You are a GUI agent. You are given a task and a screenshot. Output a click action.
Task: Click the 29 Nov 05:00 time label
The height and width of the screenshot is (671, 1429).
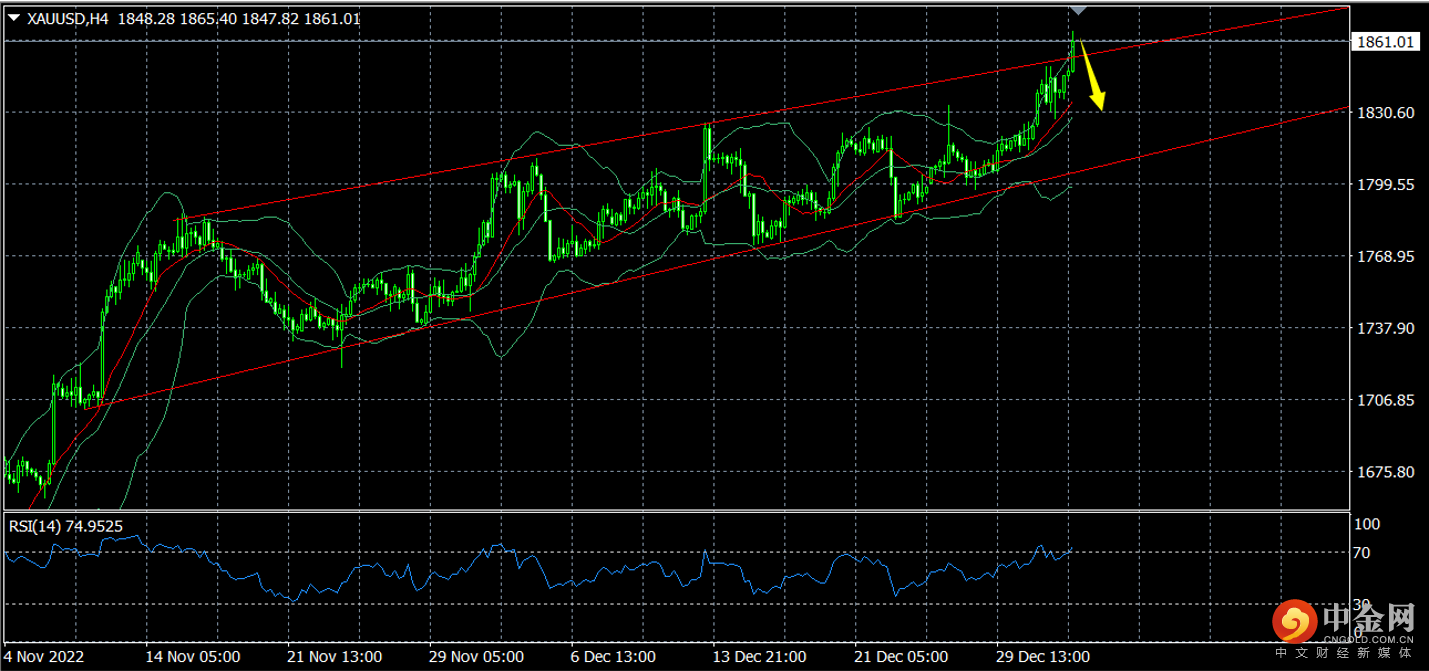(x=477, y=657)
